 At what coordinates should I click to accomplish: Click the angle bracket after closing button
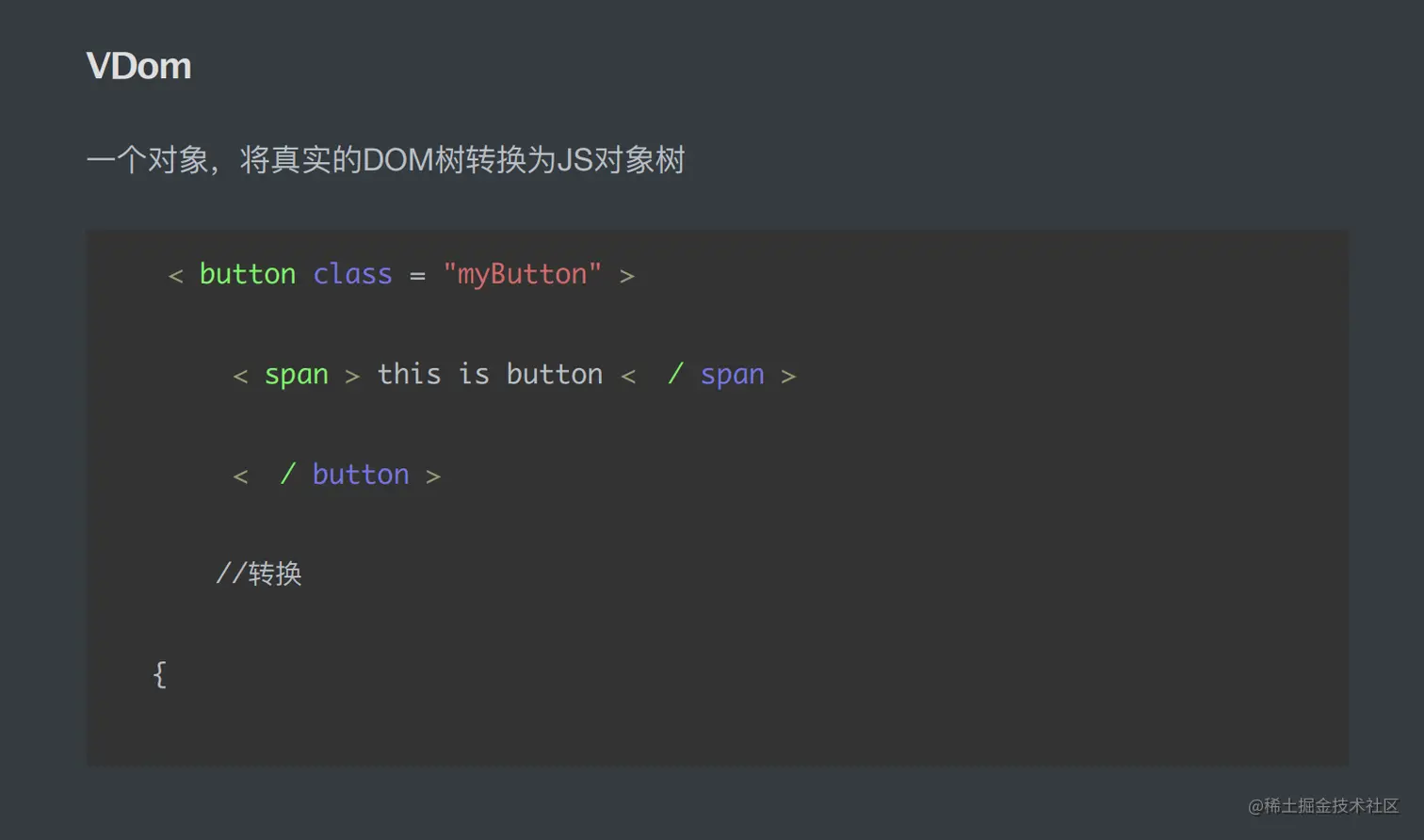(x=433, y=477)
